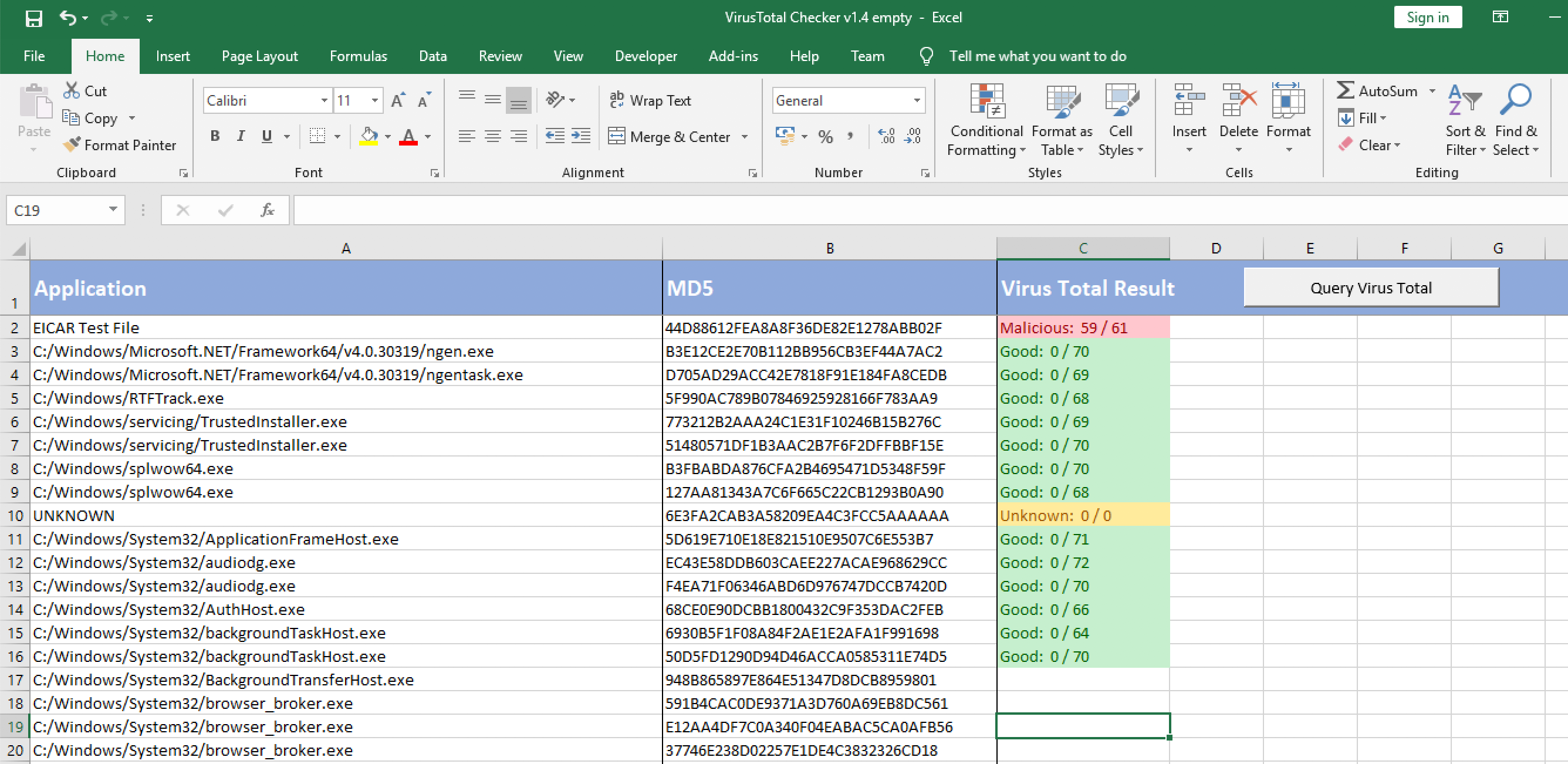Image resolution: width=1568 pixels, height=764 pixels.
Task: Open the Orientation text angle icon
Action: [555, 100]
